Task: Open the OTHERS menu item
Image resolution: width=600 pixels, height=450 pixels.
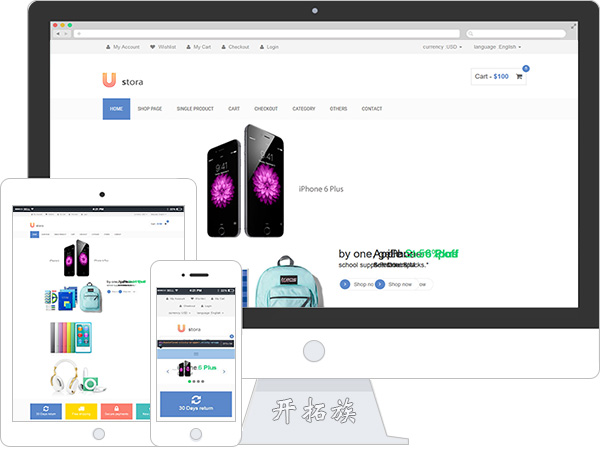Action: pos(338,109)
